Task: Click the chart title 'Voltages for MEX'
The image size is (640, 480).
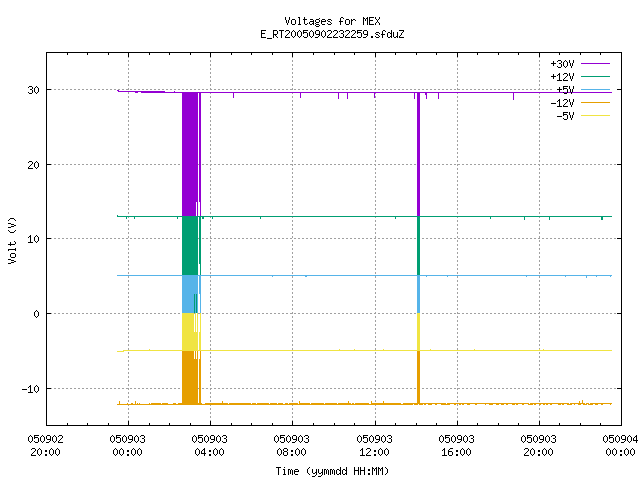Action: click(332, 21)
